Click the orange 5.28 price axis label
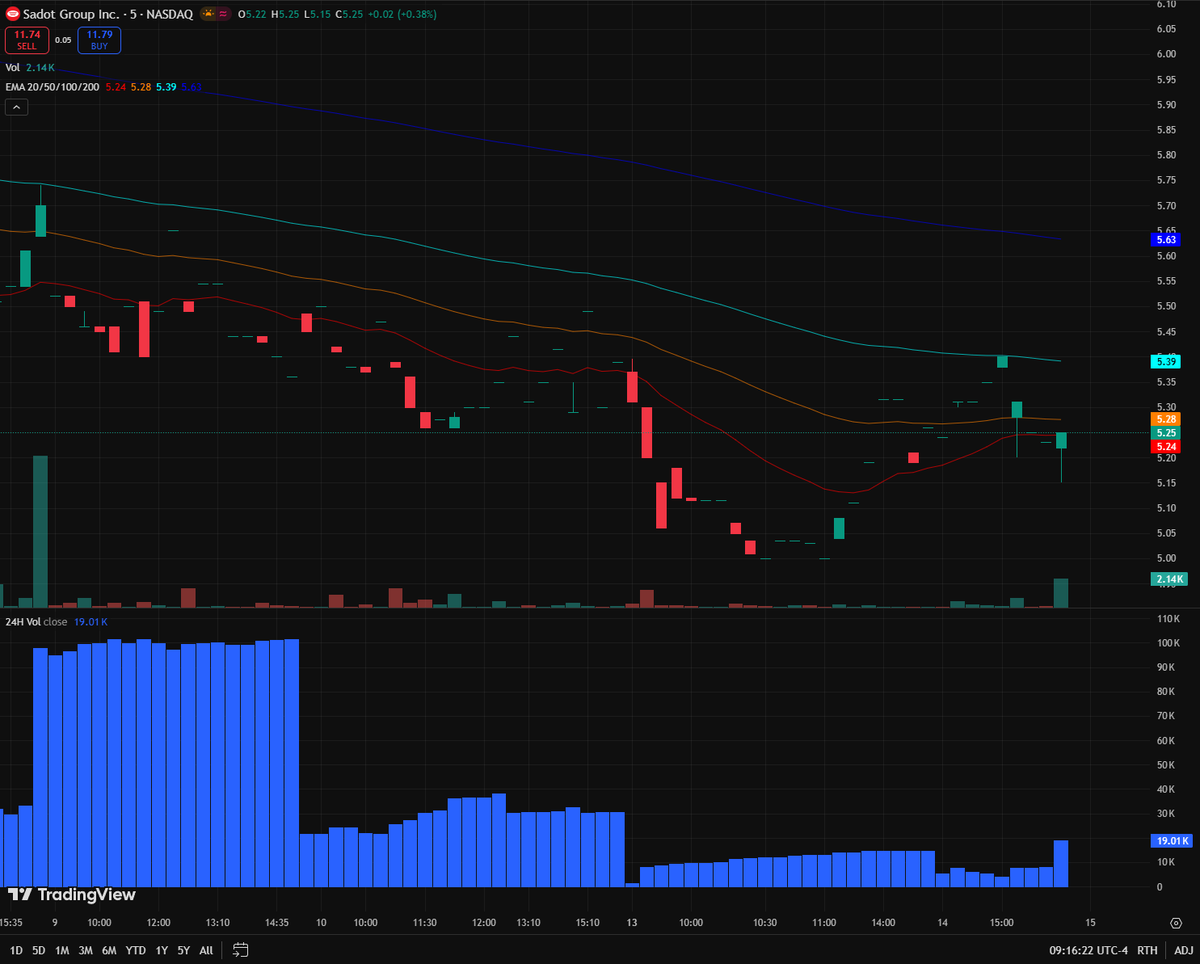The image size is (1200, 964). tap(1166, 418)
